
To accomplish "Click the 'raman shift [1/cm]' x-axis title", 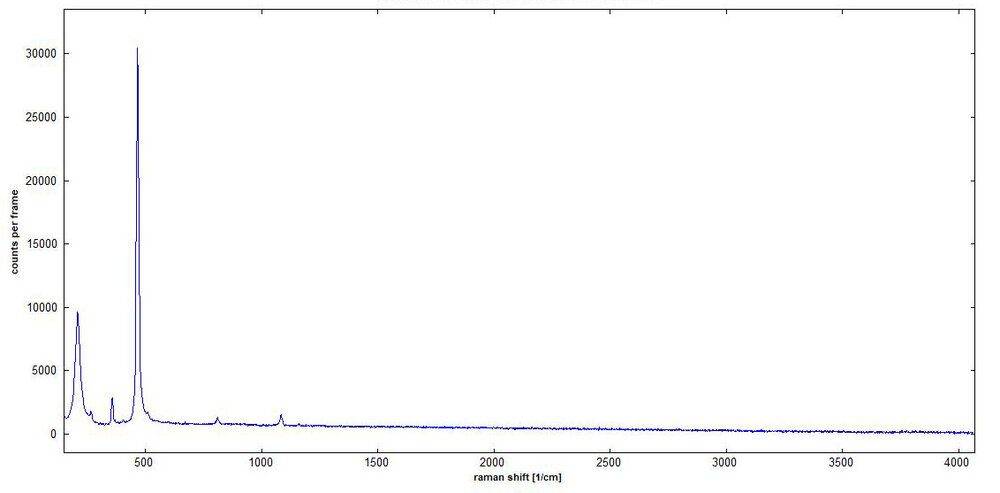I will (517, 478).
